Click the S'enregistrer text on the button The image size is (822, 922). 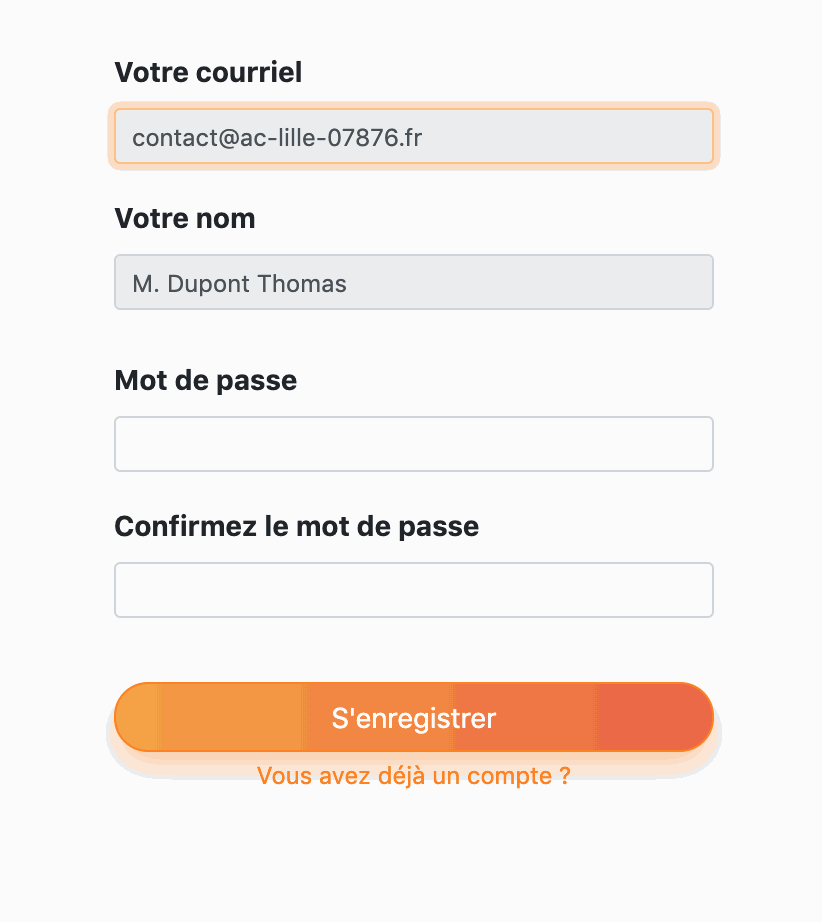[413, 718]
